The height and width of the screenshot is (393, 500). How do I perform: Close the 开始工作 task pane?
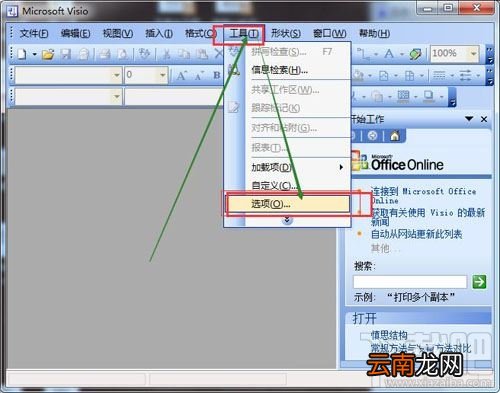[x=484, y=119]
